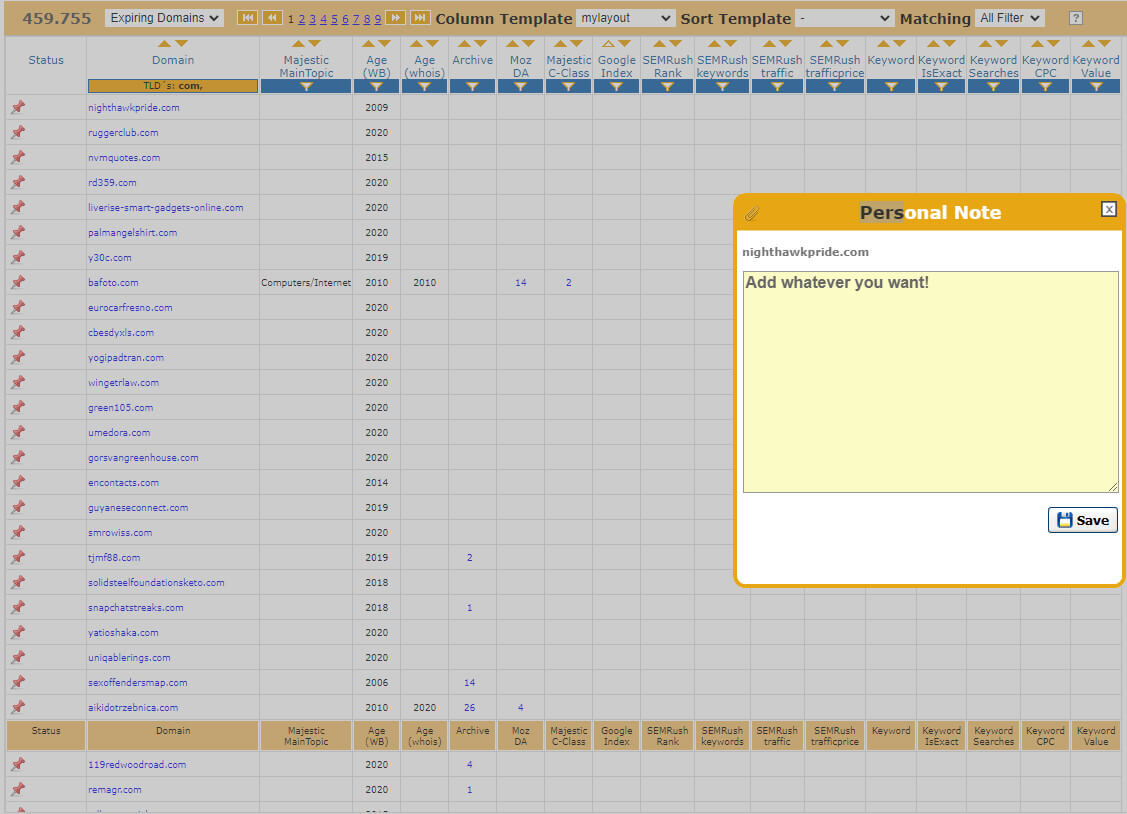This screenshot has width=1127, height=814.
Task: Click into the yellow note text area
Action: (930, 381)
